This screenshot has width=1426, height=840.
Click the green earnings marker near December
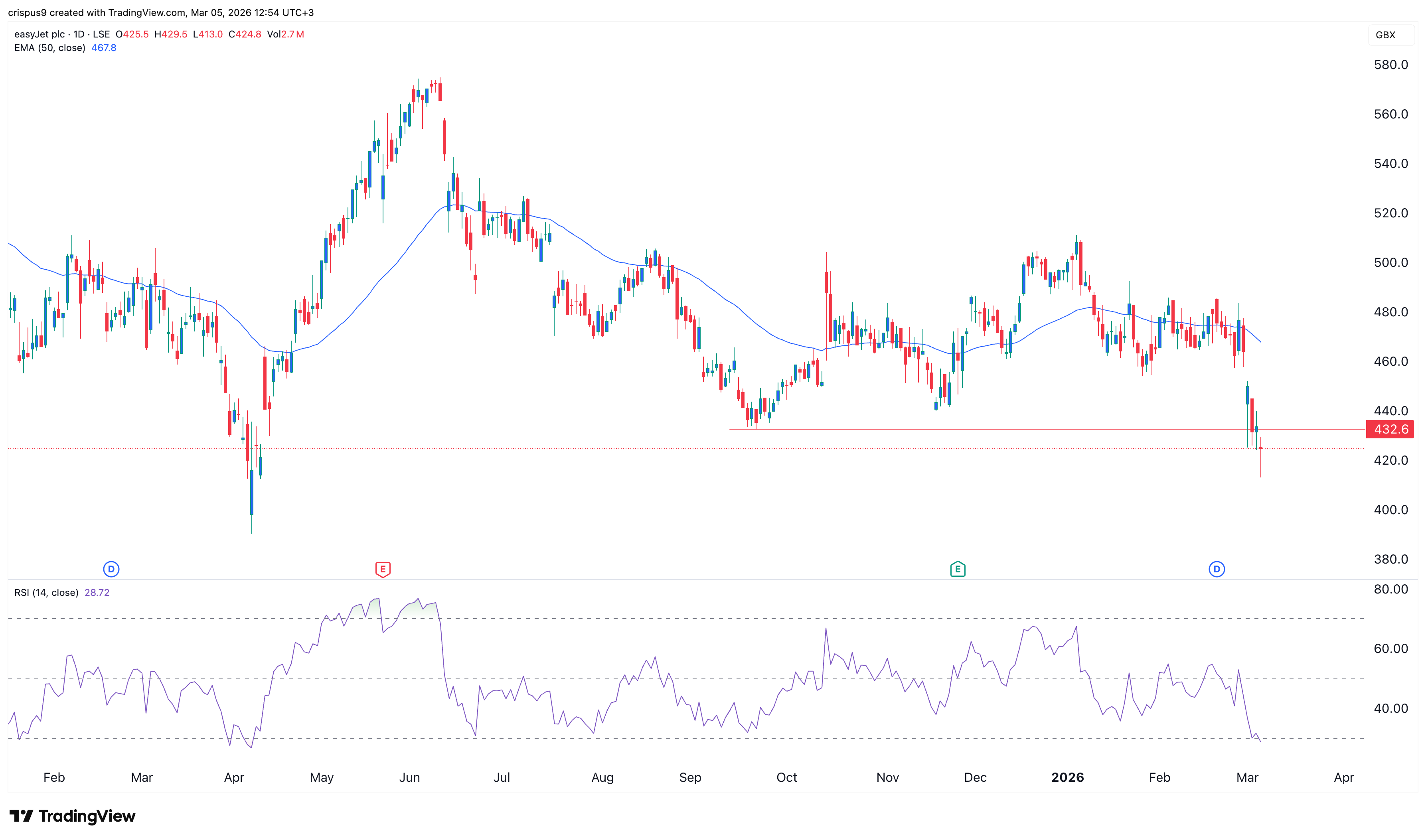(x=957, y=569)
